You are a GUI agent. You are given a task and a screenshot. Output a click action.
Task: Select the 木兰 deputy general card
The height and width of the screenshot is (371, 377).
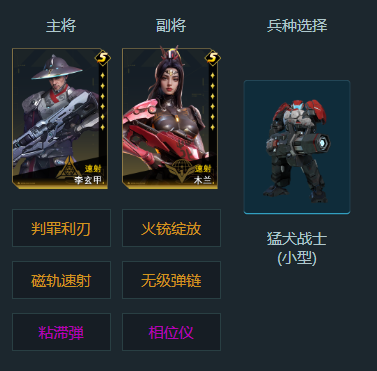[170, 118]
